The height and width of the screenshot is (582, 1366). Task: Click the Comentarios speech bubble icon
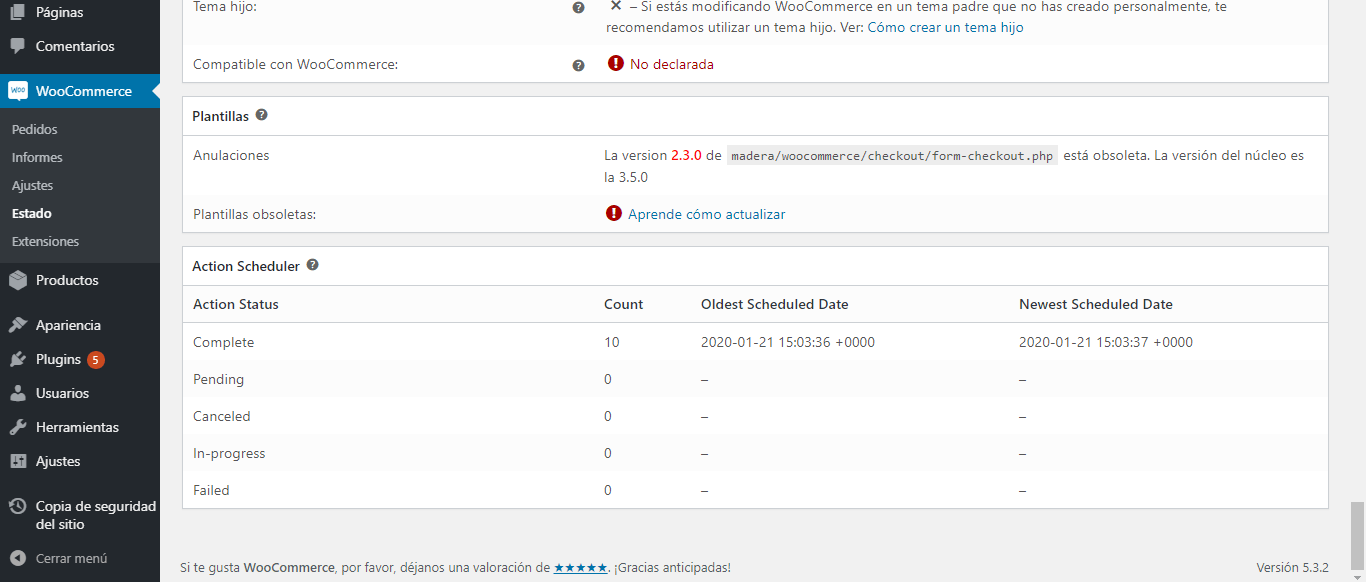[x=18, y=46]
